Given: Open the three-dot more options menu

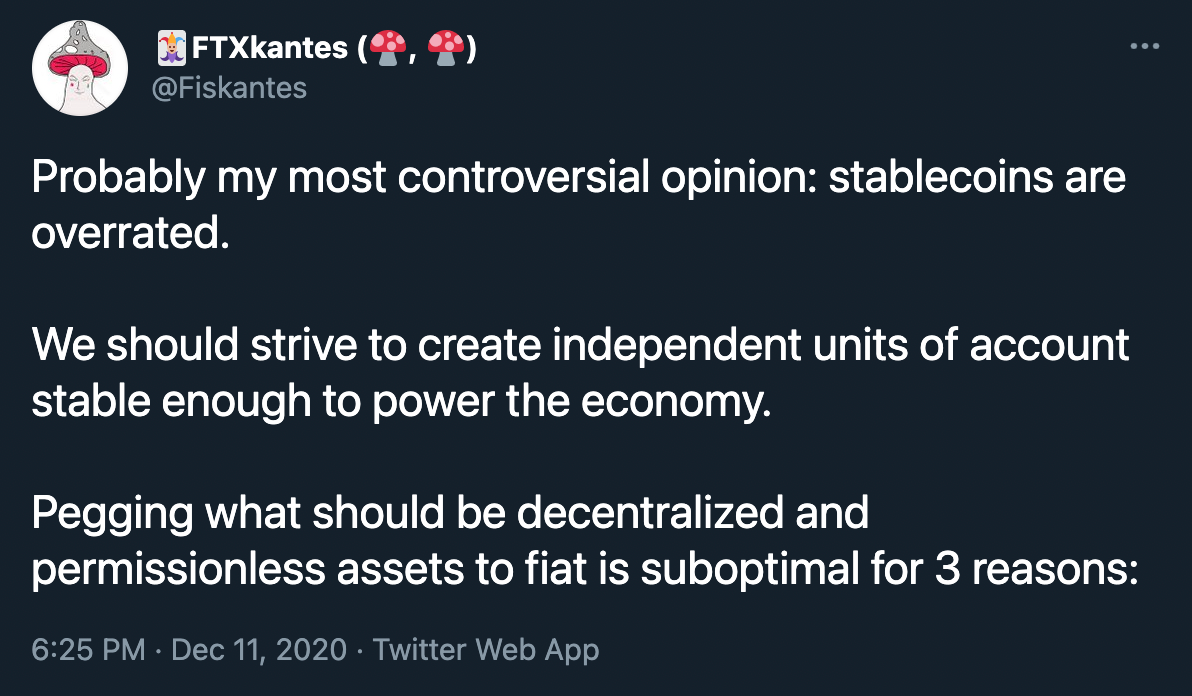Looking at the screenshot, I should coord(1144,46).
